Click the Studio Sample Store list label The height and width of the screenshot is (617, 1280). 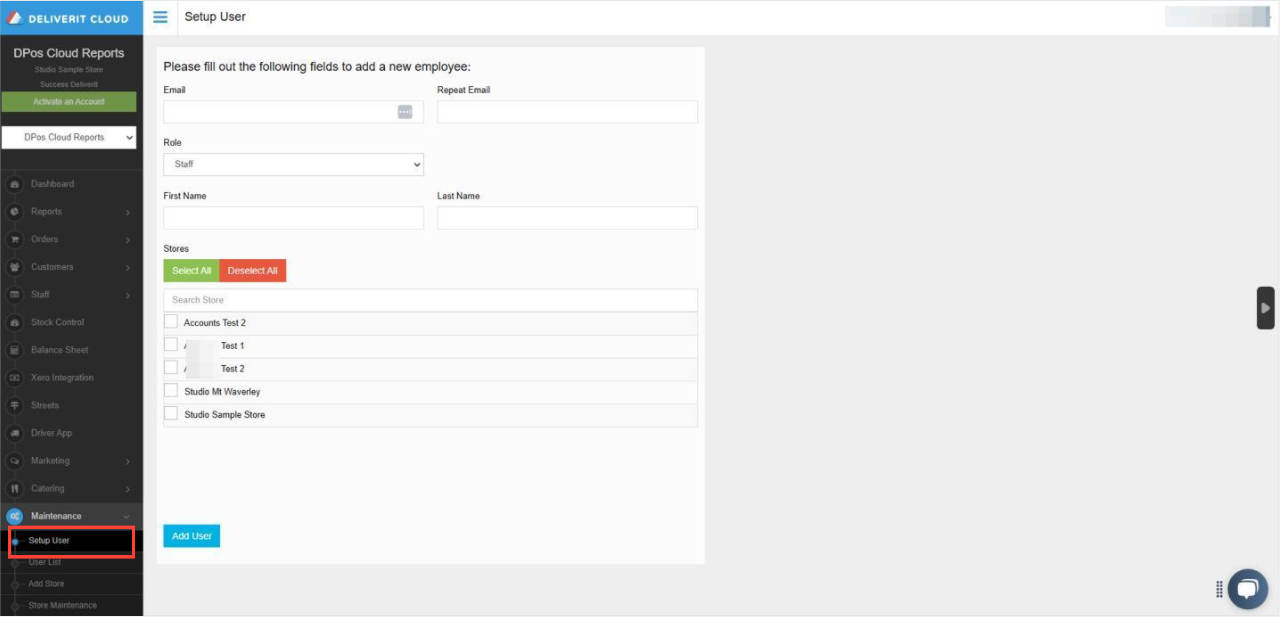click(225, 415)
